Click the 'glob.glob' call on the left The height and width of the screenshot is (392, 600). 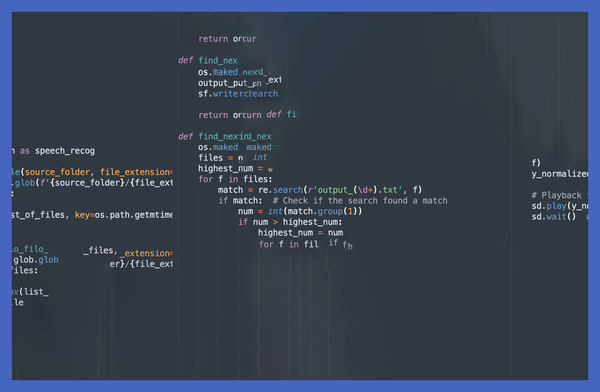coord(36,260)
